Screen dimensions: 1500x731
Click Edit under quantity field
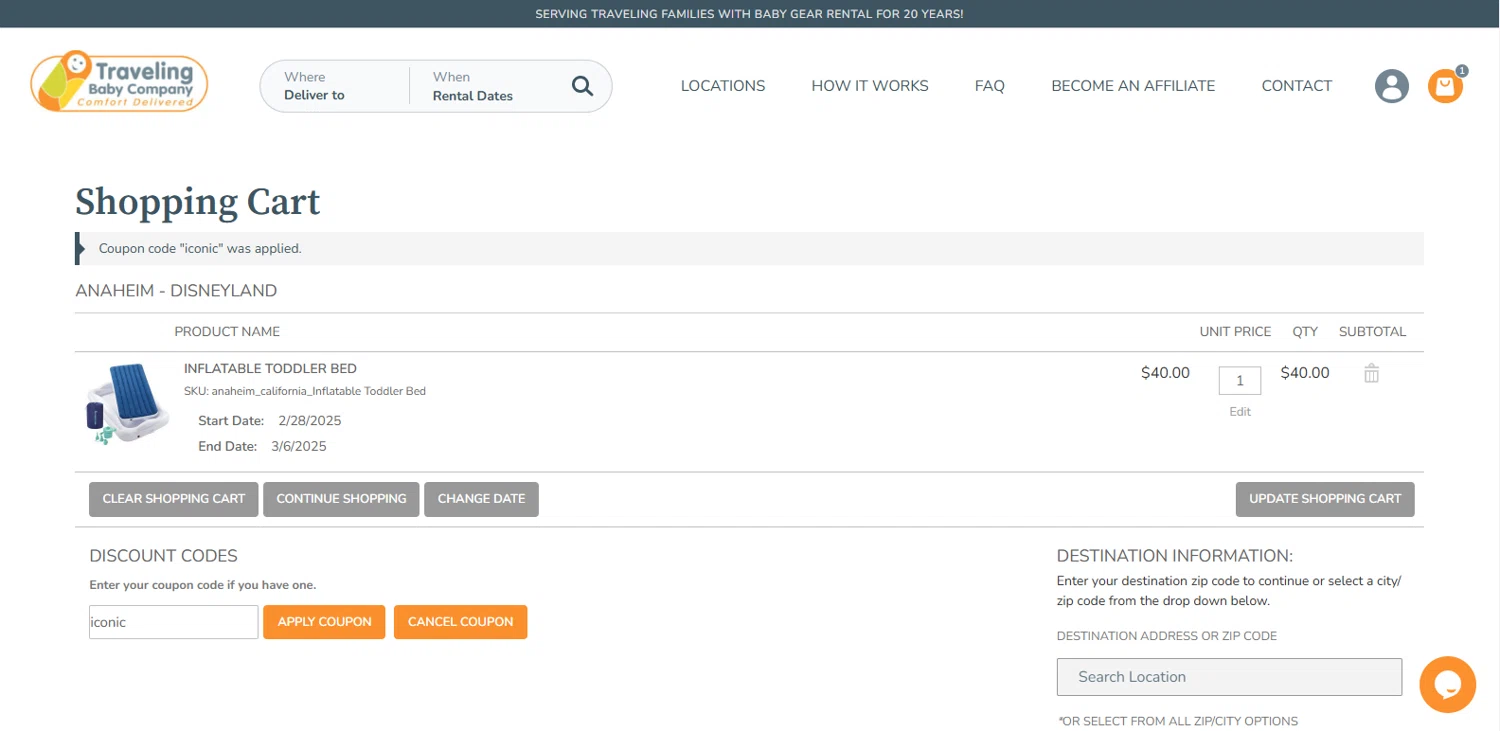[x=1240, y=412]
